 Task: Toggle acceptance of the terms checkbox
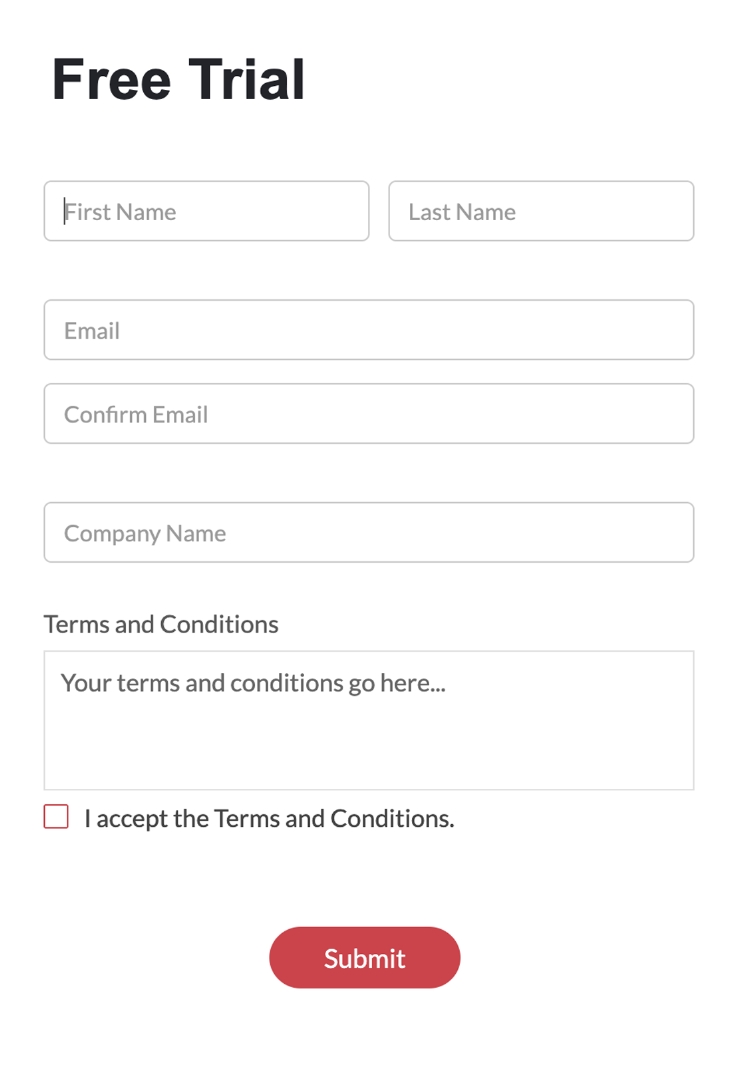[x=56, y=817]
